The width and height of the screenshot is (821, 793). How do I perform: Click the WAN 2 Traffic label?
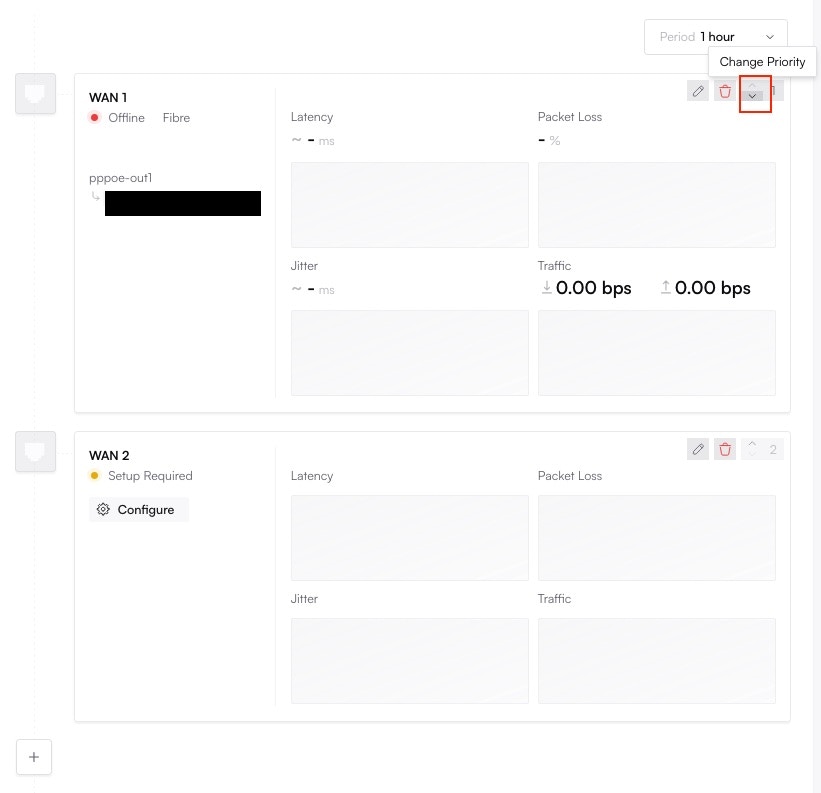554,599
